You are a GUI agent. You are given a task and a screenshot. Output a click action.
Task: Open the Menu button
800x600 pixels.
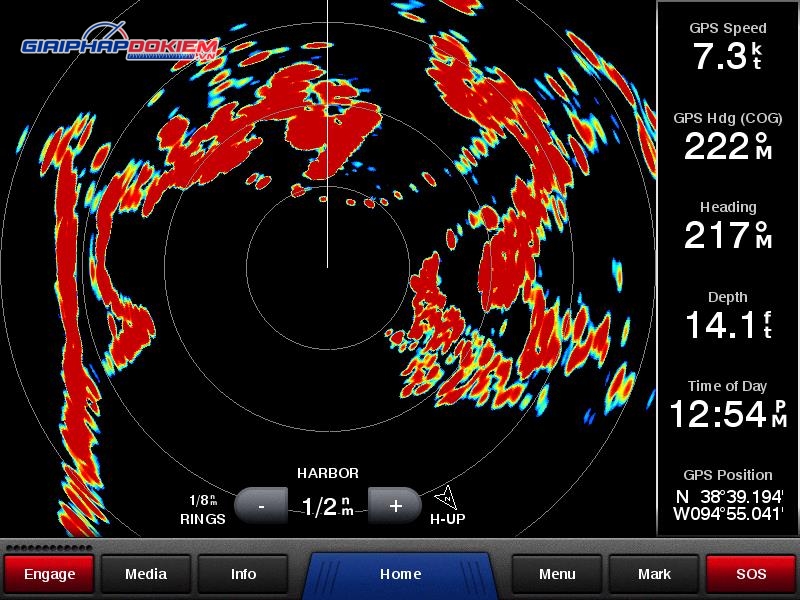pyautogui.click(x=557, y=574)
